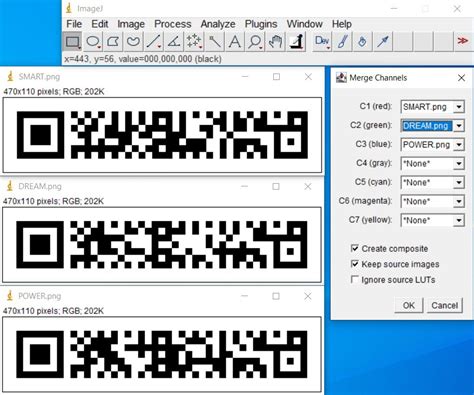Click the POWER.png window title text
474x395 pixels.
(x=40, y=296)
